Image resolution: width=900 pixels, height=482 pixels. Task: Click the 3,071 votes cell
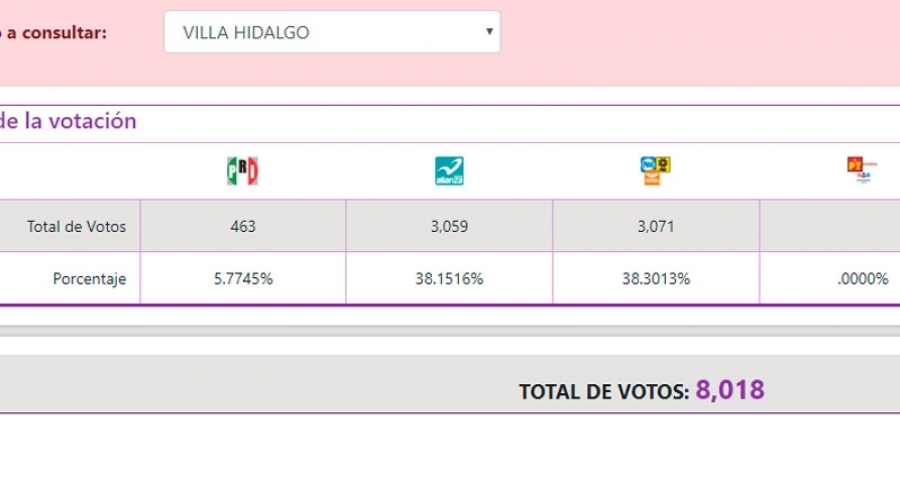point(655,226)
